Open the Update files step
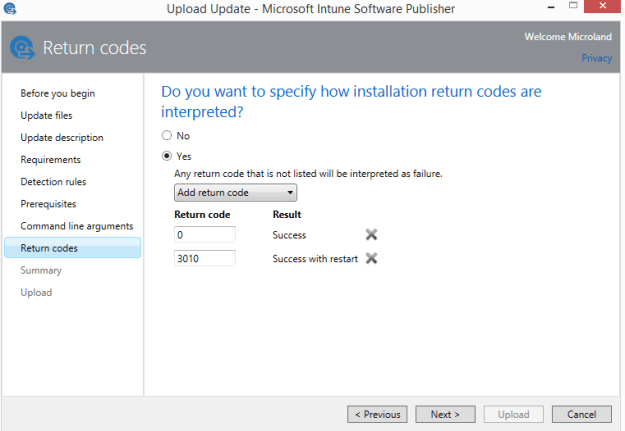 (46, 116)
